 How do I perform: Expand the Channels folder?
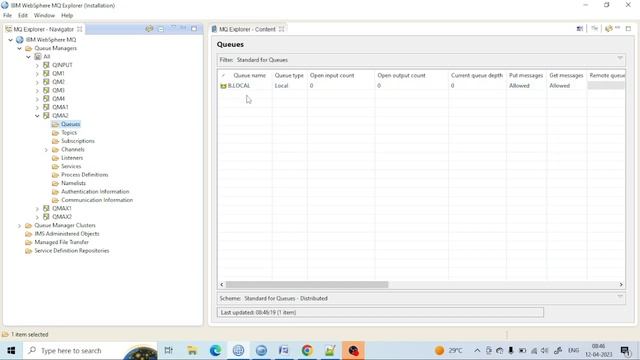tap(46, 150)
